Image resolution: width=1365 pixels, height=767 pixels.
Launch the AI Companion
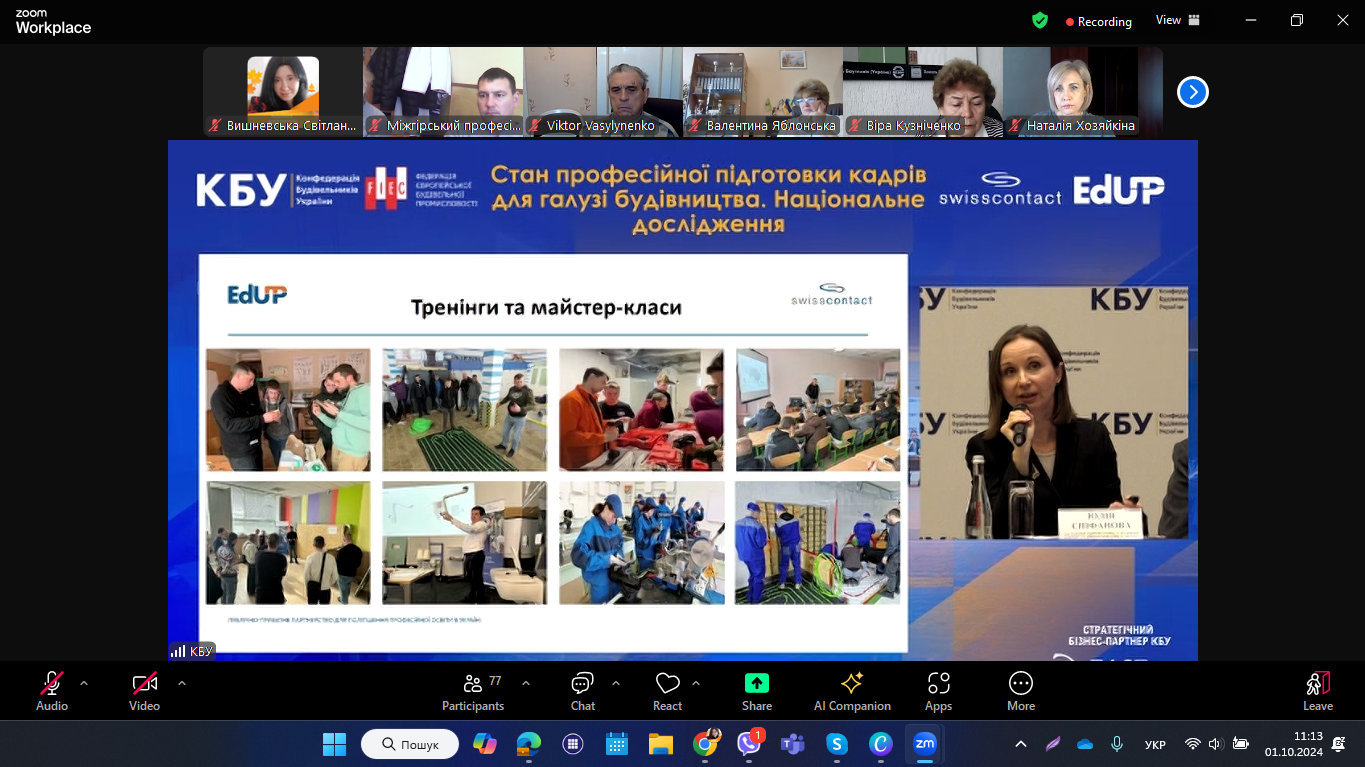[852, 690]
